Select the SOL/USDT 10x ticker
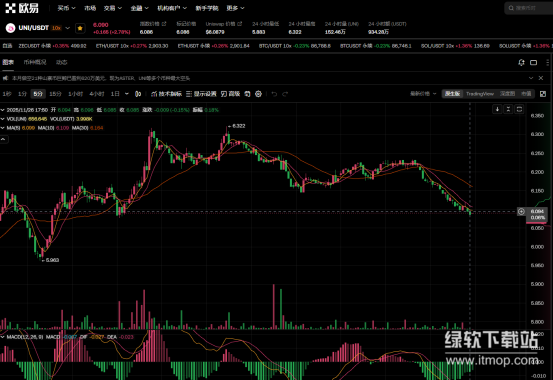 click(x=455, y=46)
